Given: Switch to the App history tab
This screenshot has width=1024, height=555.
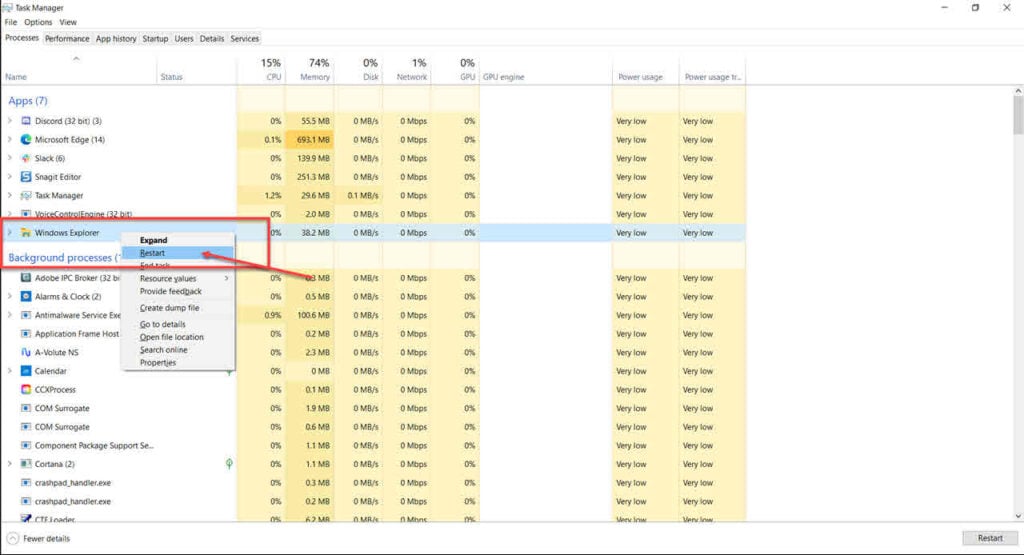Looking at the screenshot, I should pos(116,39).
